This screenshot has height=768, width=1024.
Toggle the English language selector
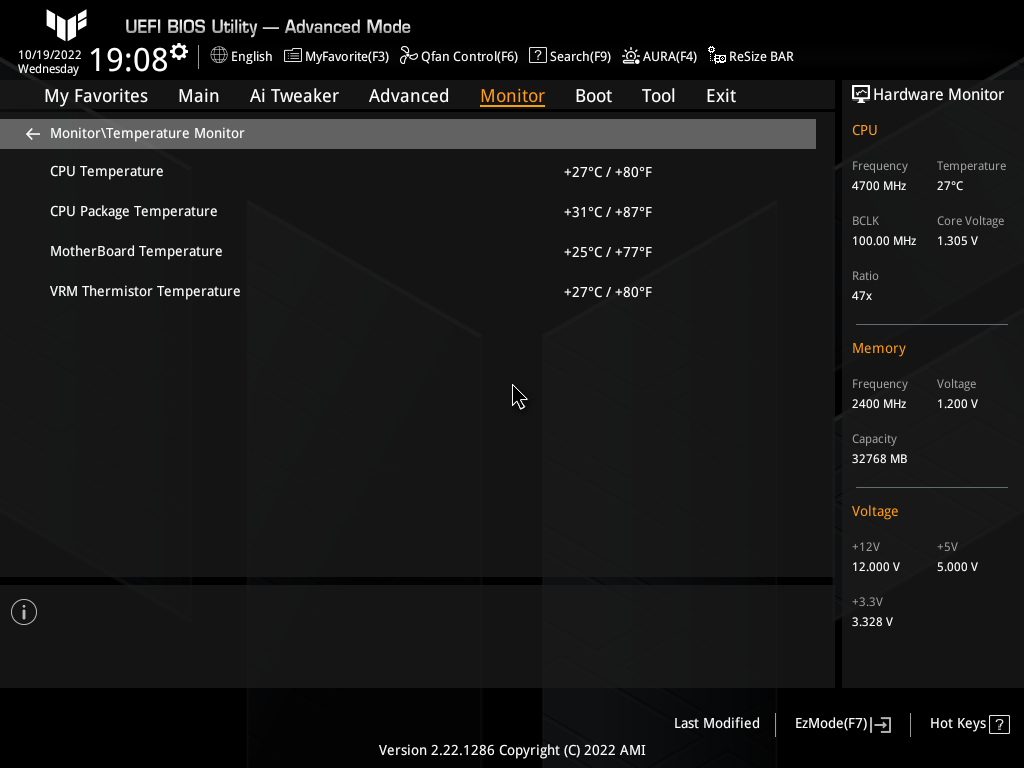pyautogui.click(x=241, y=56)
